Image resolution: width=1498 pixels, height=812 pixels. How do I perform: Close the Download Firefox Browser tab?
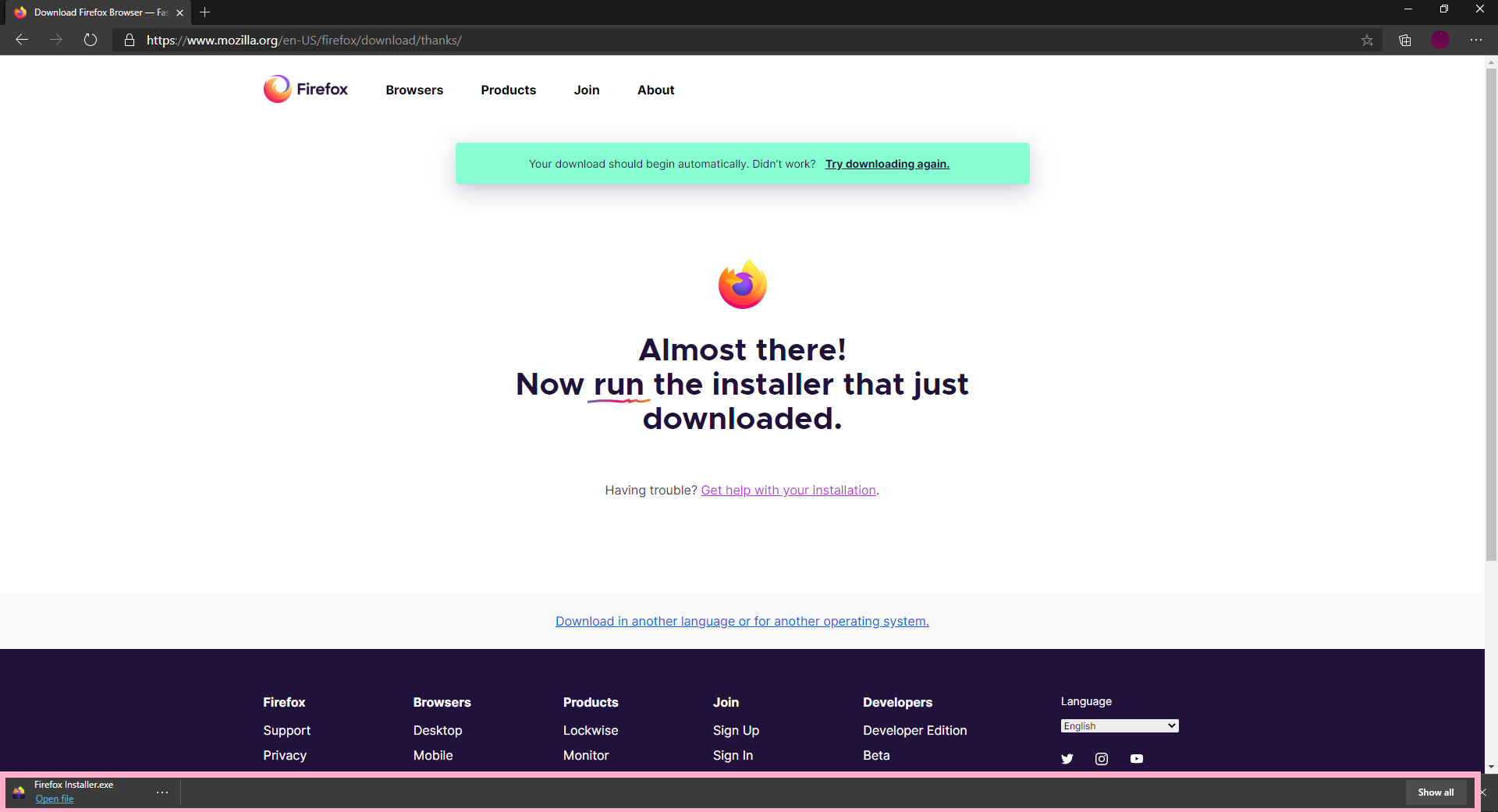[x=180, y=12]
